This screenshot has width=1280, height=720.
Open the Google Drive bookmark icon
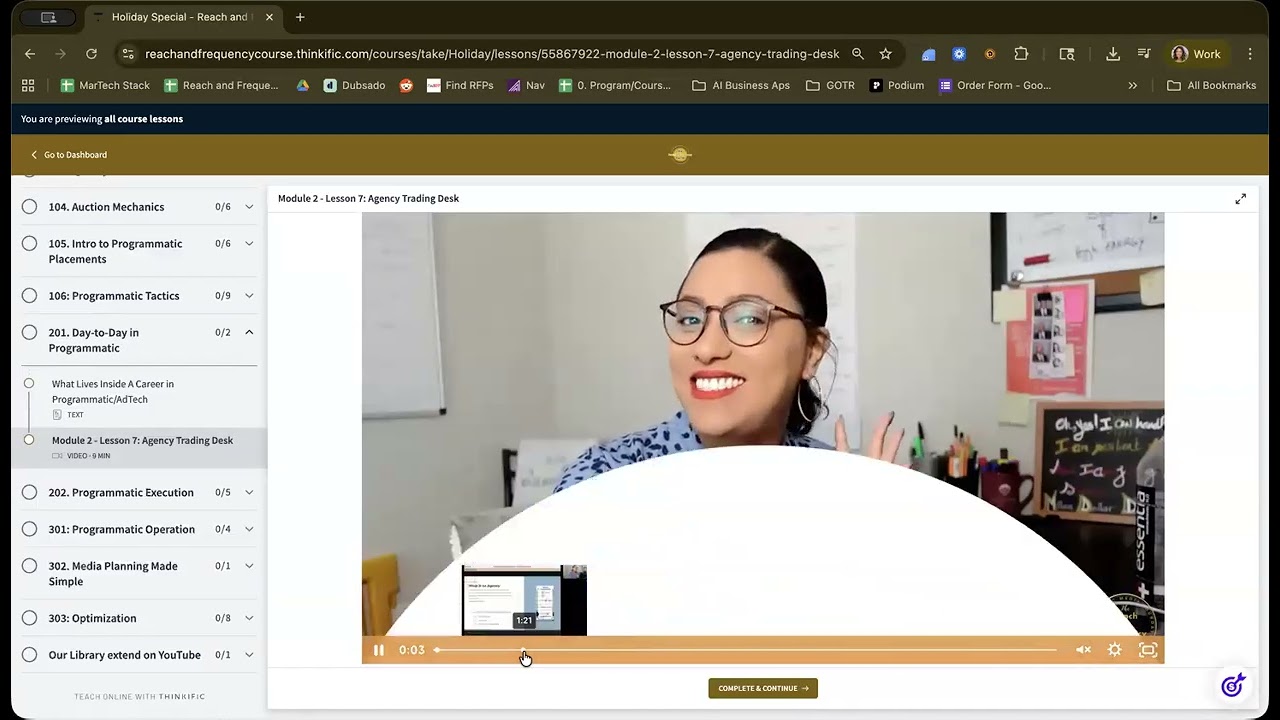[x=303, y=86]
